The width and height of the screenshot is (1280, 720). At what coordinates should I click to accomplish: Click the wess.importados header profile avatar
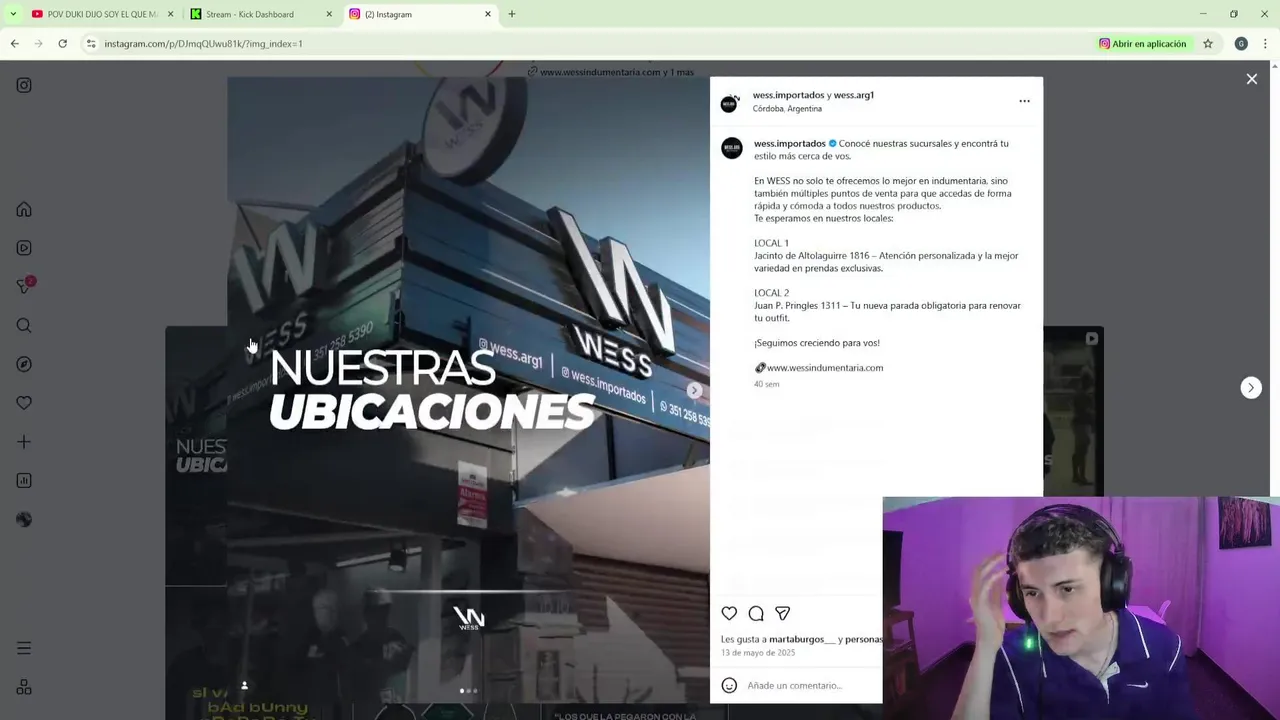coord(731,102)
